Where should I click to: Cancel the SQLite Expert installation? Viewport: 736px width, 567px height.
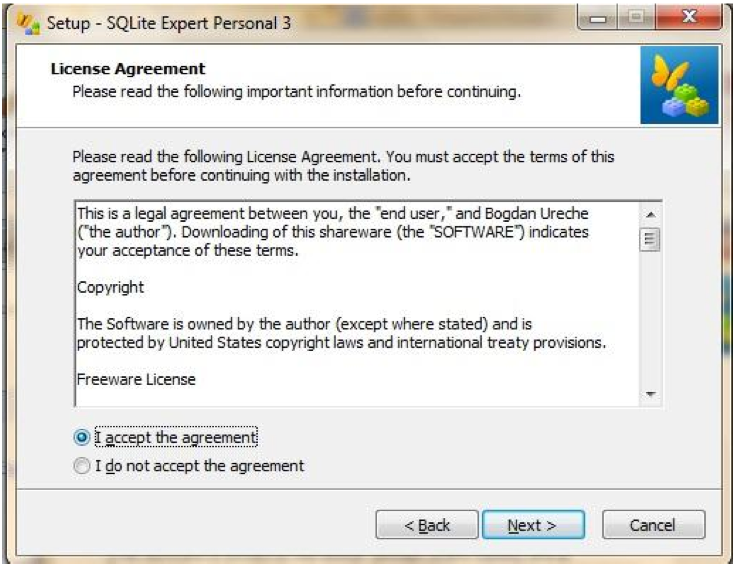tap(653, 525)
